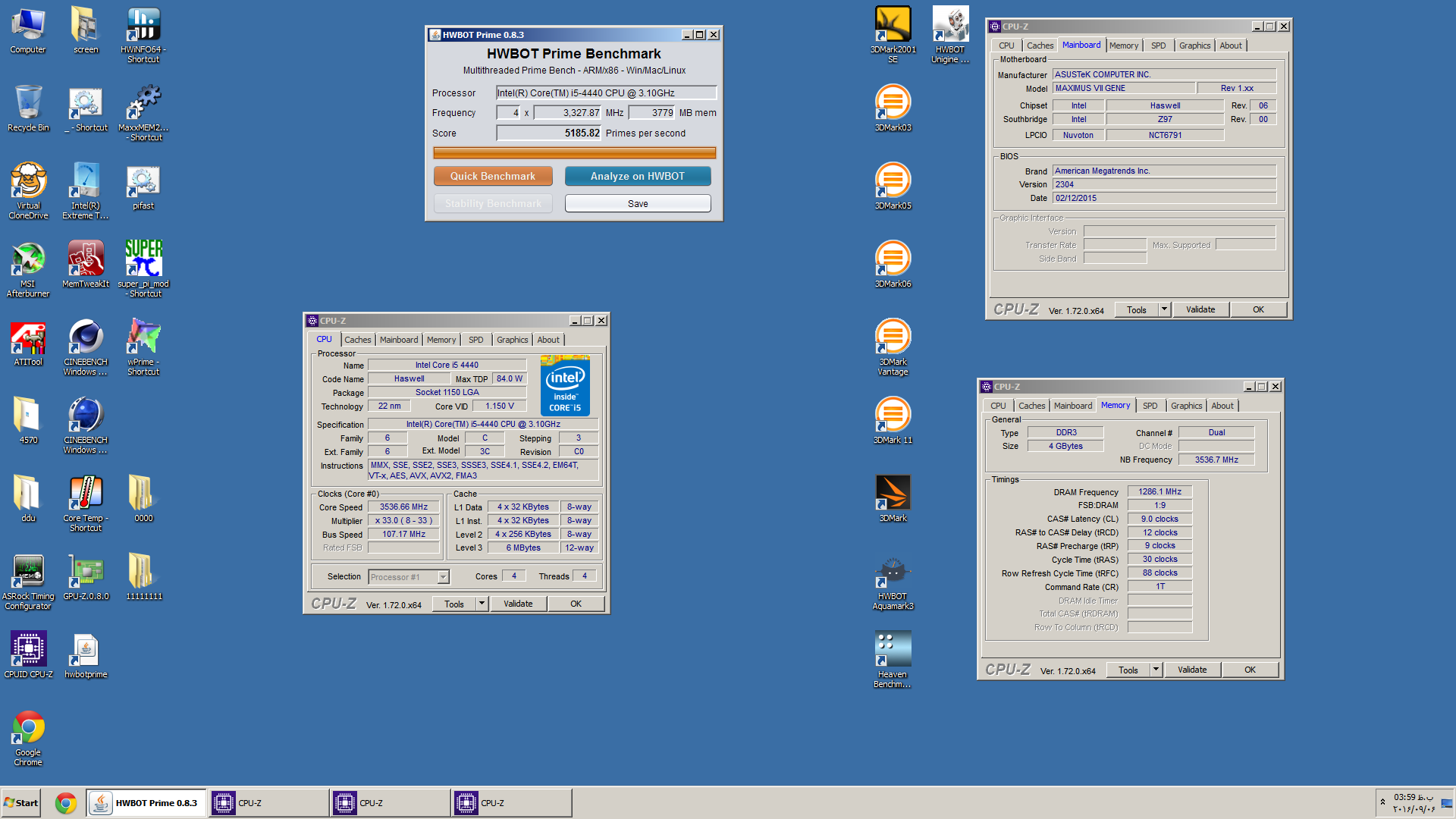This screenshot has width=1456, height=819.
Task: Click the Score value field 5185.82
Action: point(548,133)
